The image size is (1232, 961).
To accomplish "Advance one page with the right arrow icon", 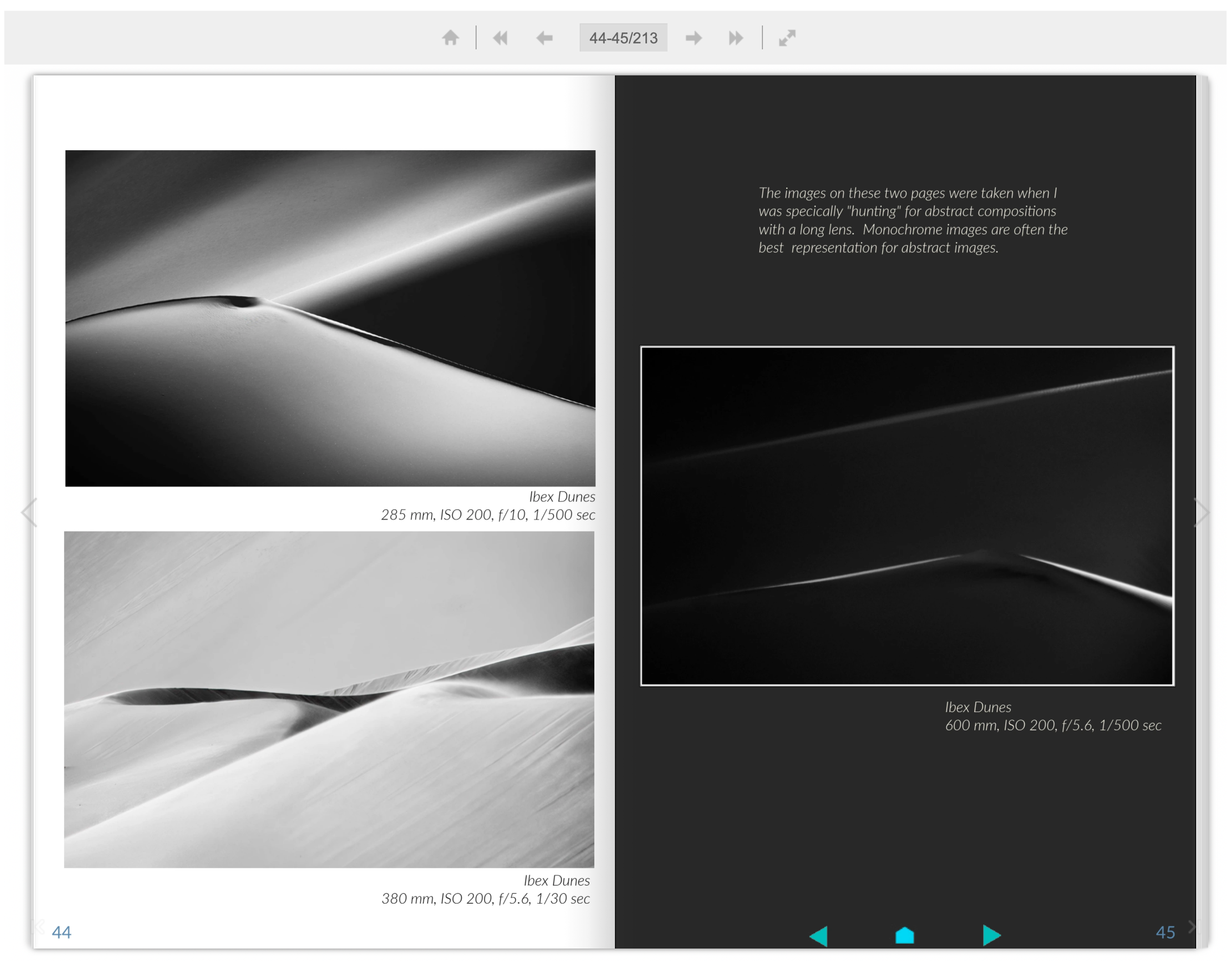I will click(695, 37).
